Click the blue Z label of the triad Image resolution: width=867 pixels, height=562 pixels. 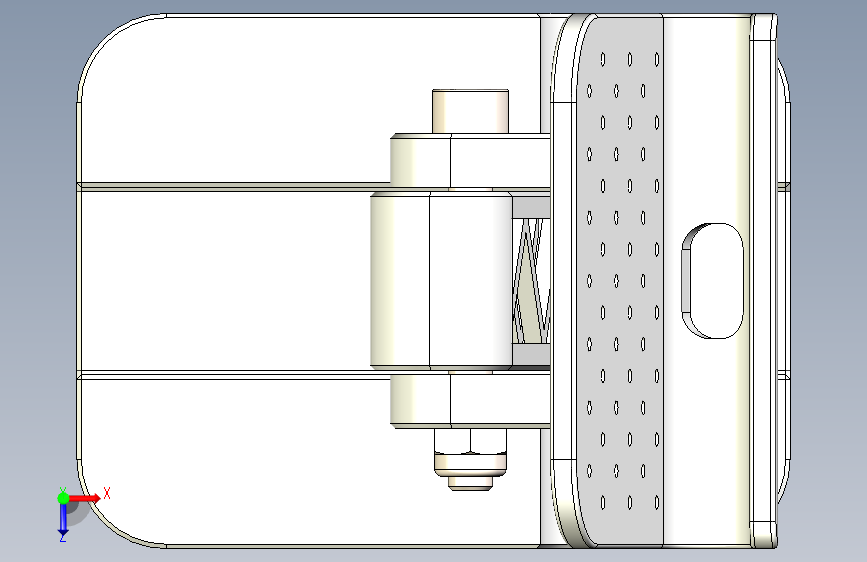point(62,537)
